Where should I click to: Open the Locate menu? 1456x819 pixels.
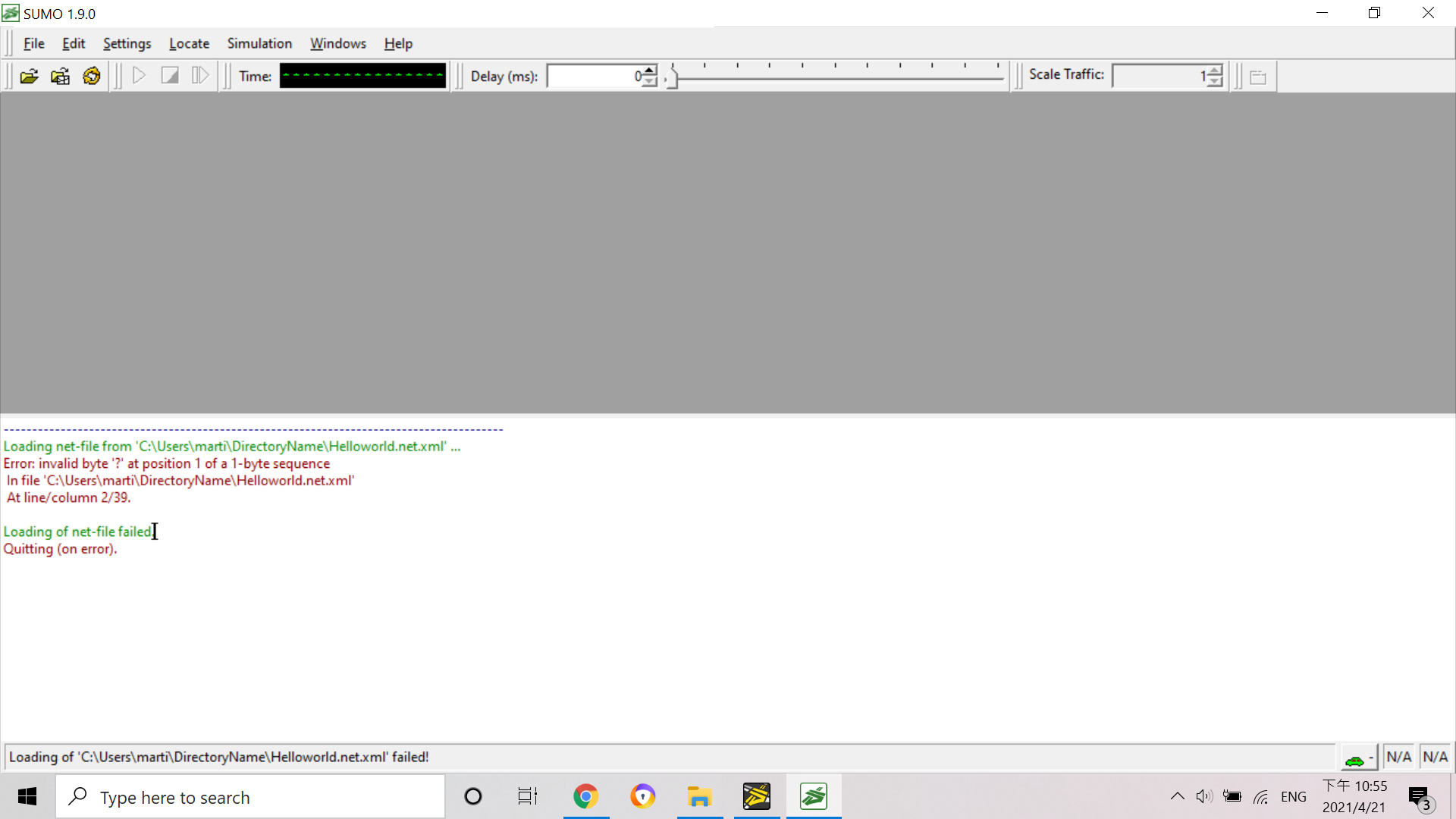tap(189, 43)
